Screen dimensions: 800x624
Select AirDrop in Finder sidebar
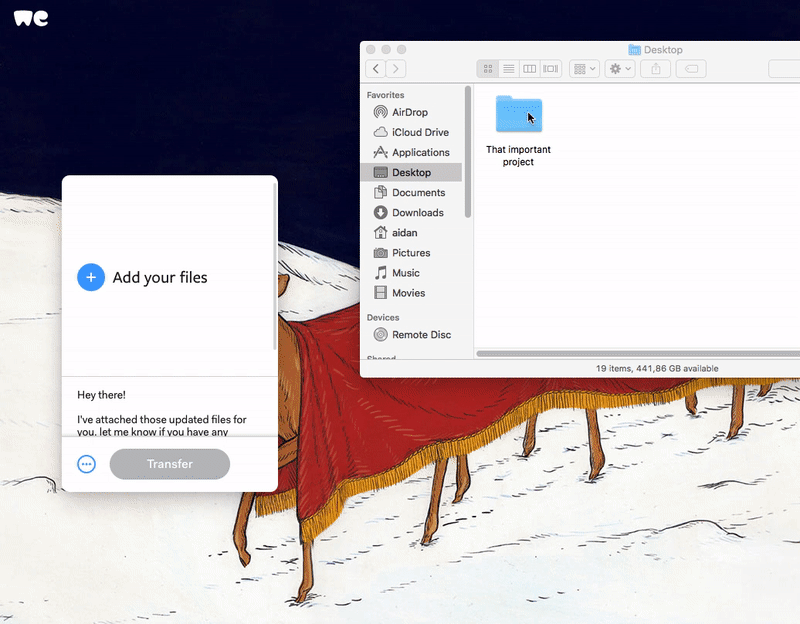pos(410,112)
